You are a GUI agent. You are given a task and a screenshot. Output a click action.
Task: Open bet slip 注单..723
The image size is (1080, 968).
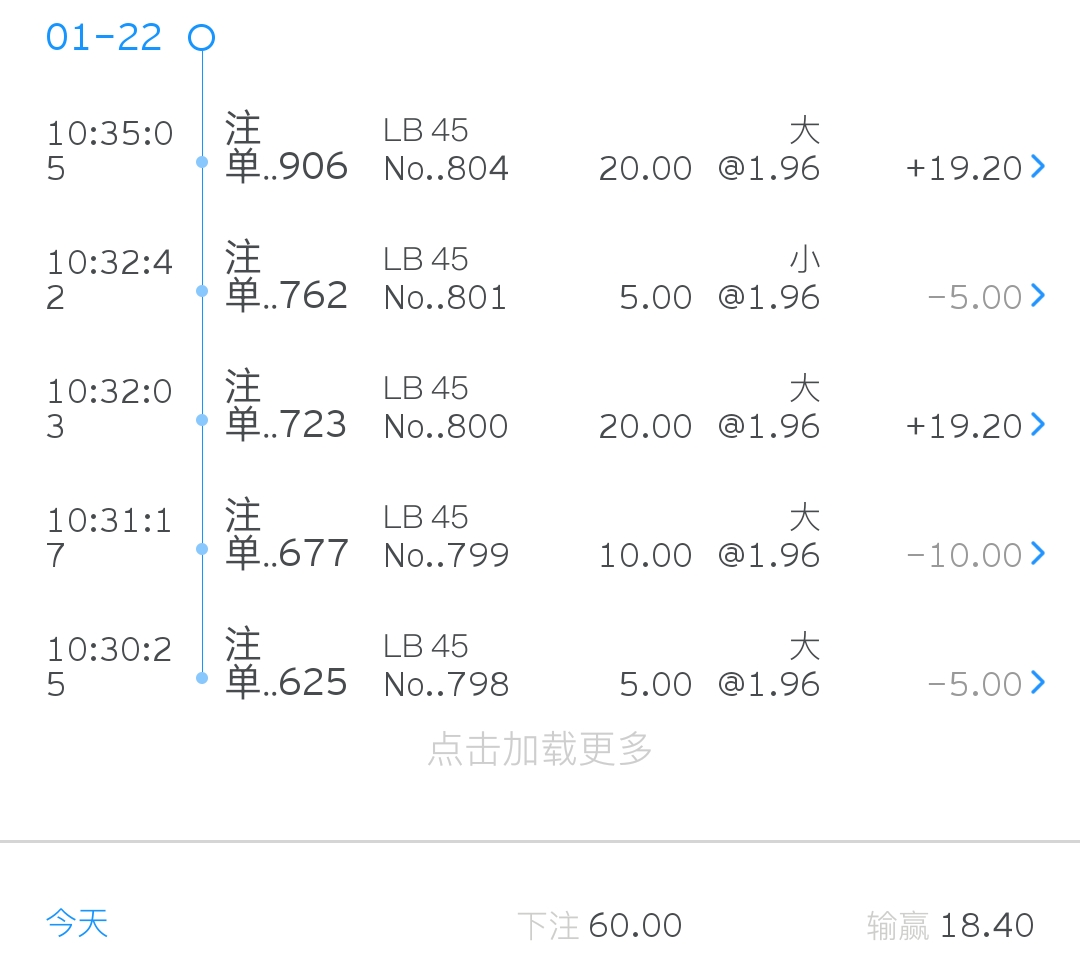286,406
